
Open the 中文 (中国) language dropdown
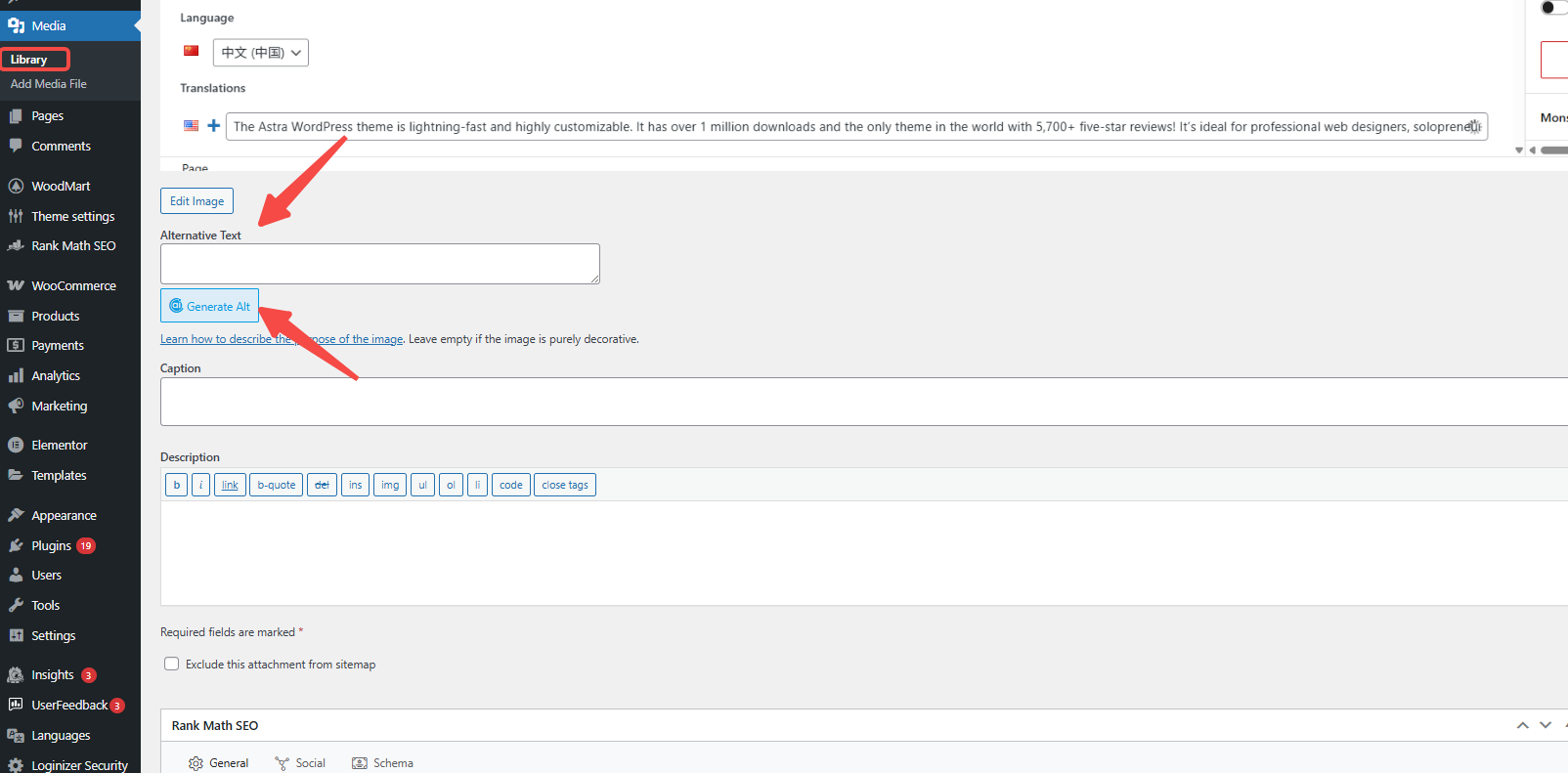pyautogui.click(x=261, y=53)
